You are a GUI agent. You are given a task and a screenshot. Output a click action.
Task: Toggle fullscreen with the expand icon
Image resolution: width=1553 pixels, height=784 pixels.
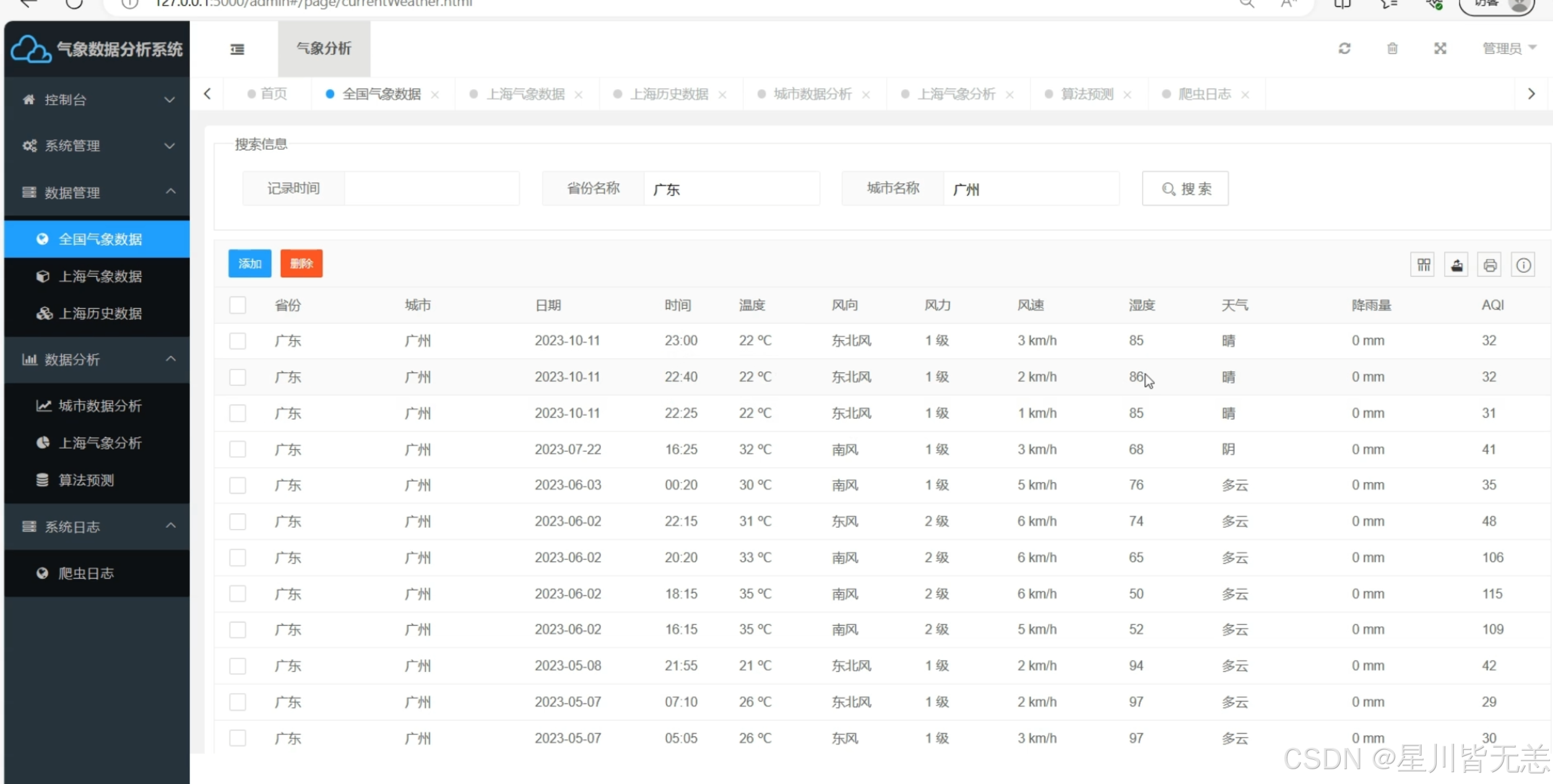pyautogui.click(x=1440, y=48)
